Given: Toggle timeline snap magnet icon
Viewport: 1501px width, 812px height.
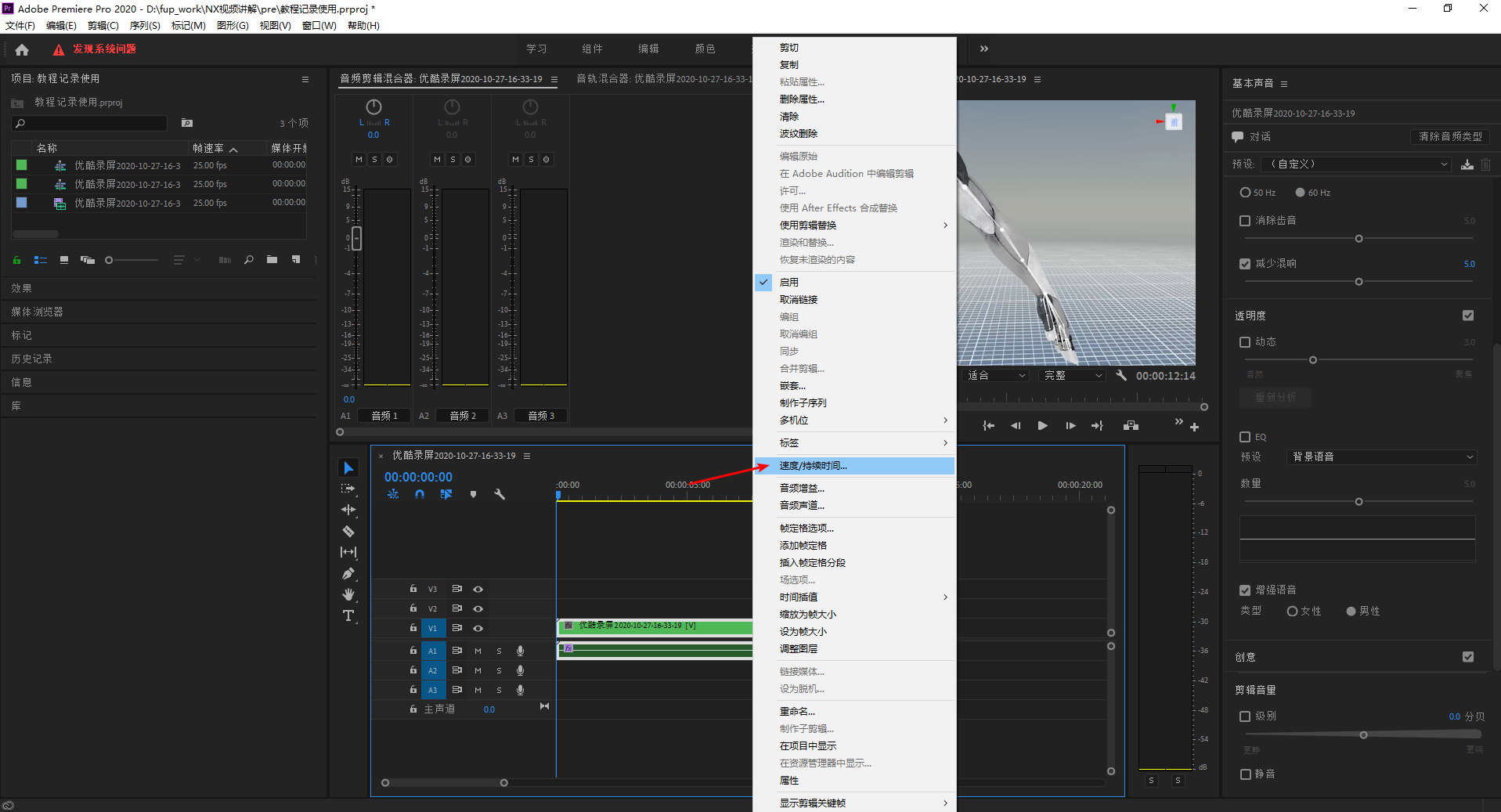Looking at the screenshot, I should (x=420, y=494).
